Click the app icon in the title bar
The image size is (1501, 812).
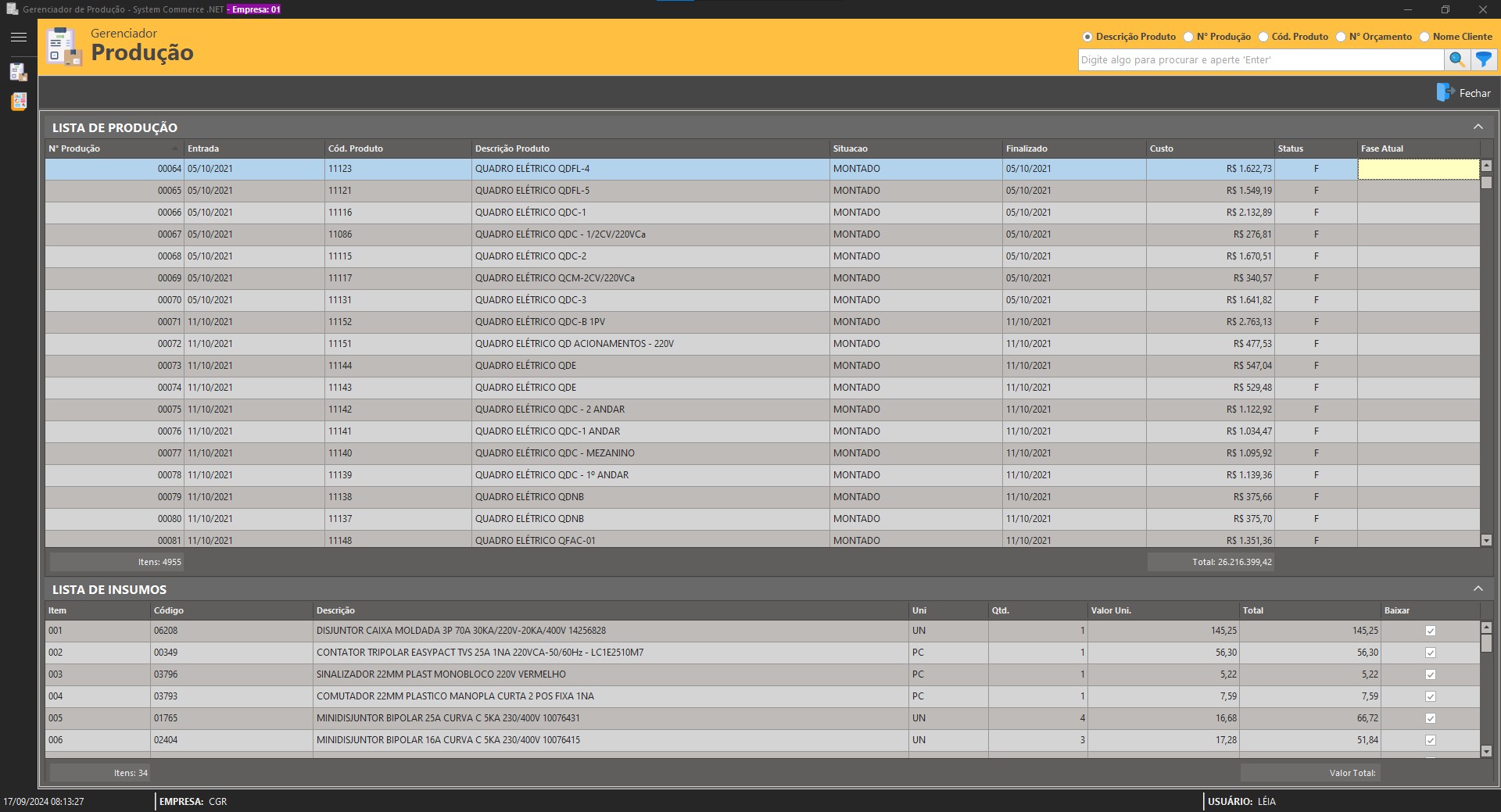click(12, 9)
